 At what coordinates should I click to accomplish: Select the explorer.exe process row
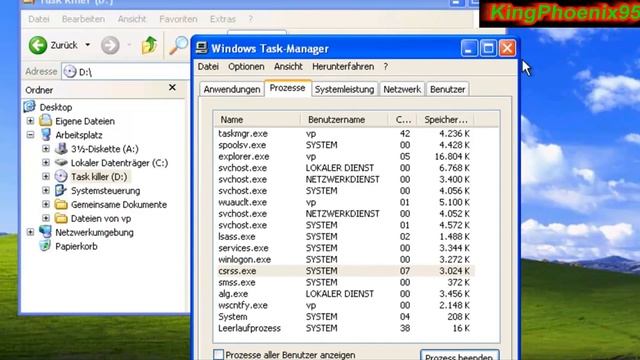click(x=344, y=156)
